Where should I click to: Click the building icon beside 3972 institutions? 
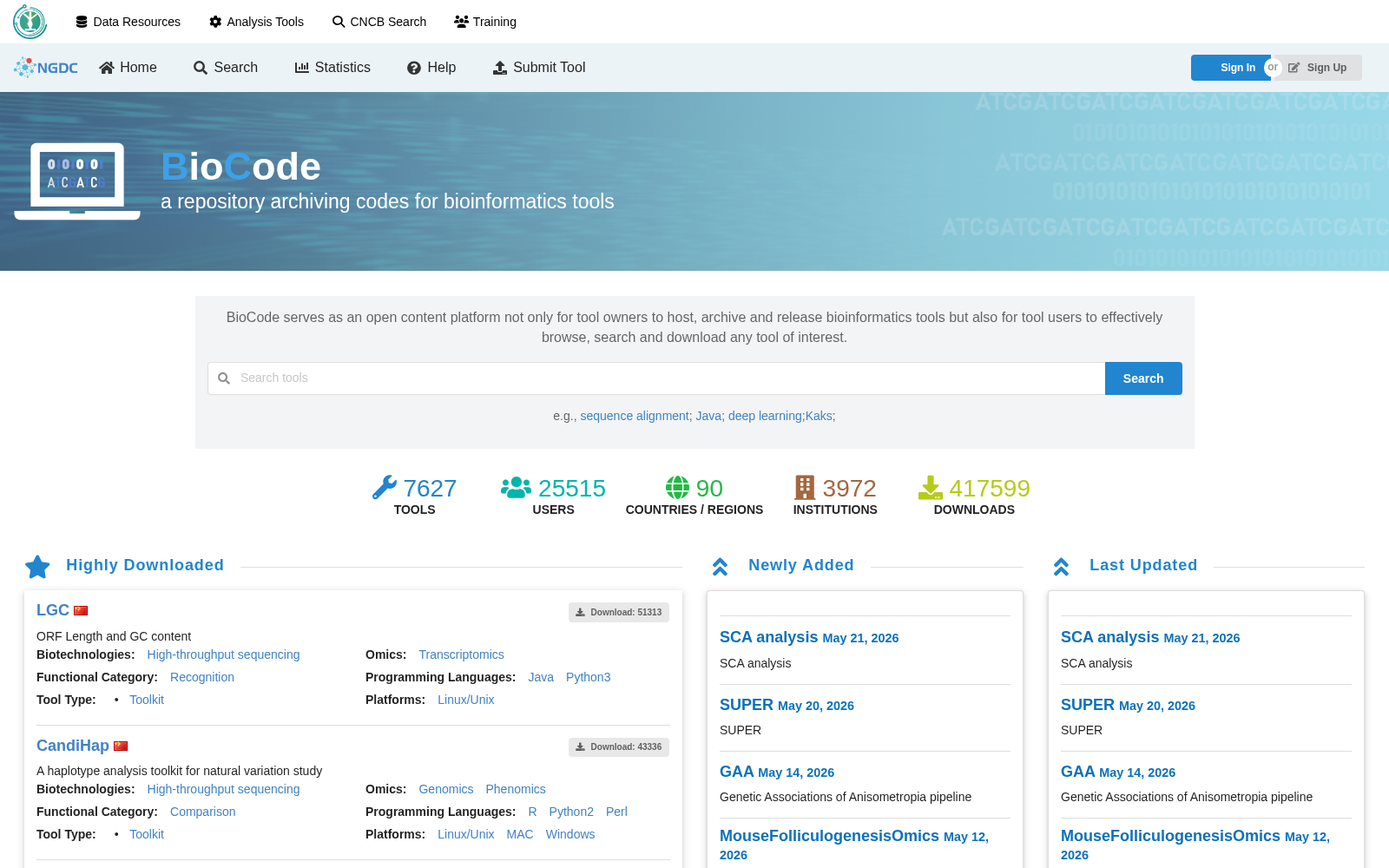click(x=805, y=488)
